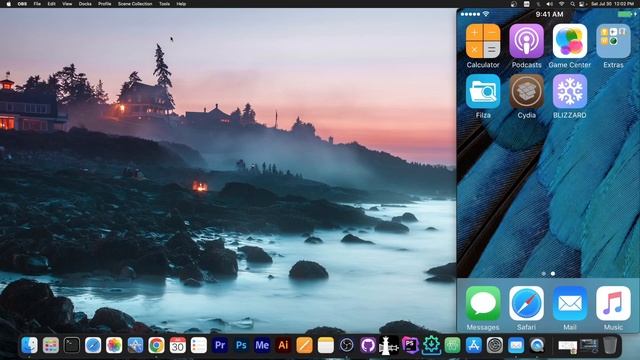Open the View menu

pos(67,4)
